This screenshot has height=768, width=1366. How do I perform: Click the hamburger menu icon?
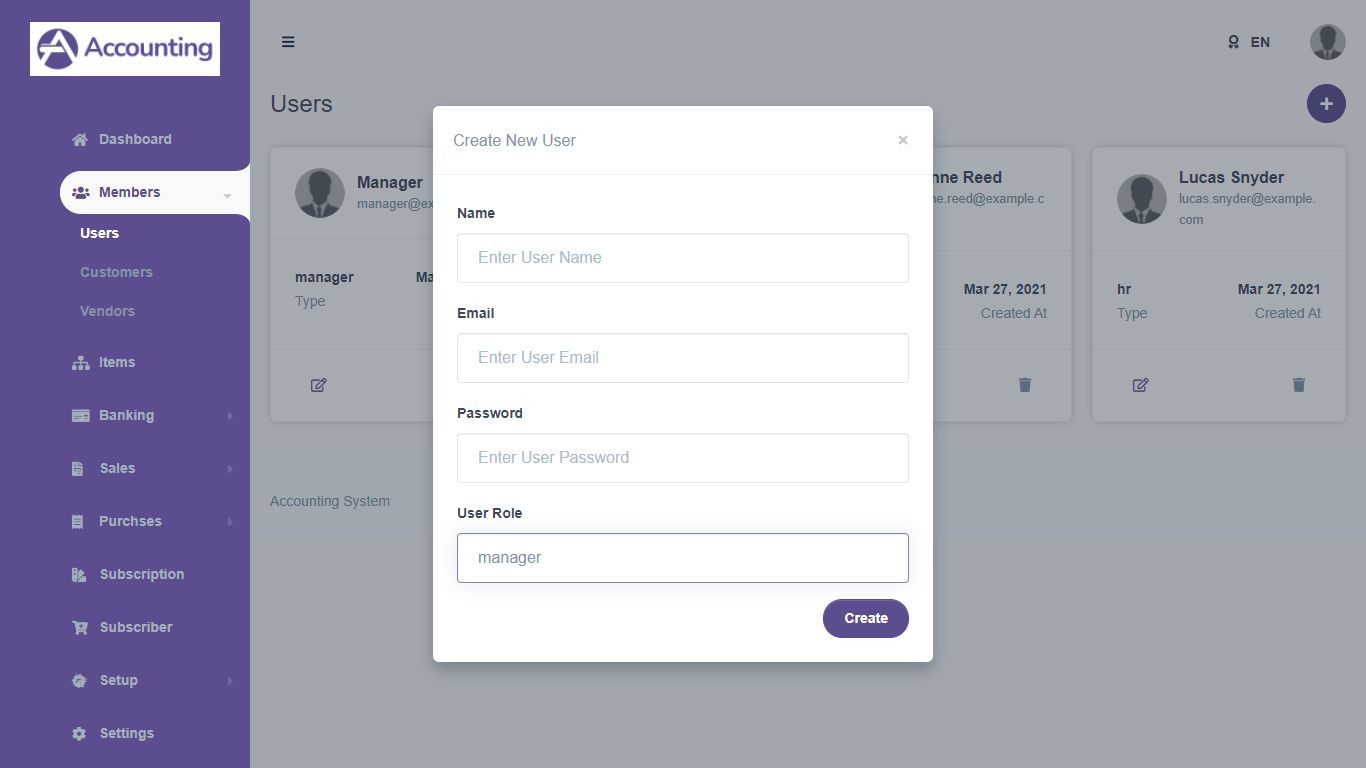point(288,42)
